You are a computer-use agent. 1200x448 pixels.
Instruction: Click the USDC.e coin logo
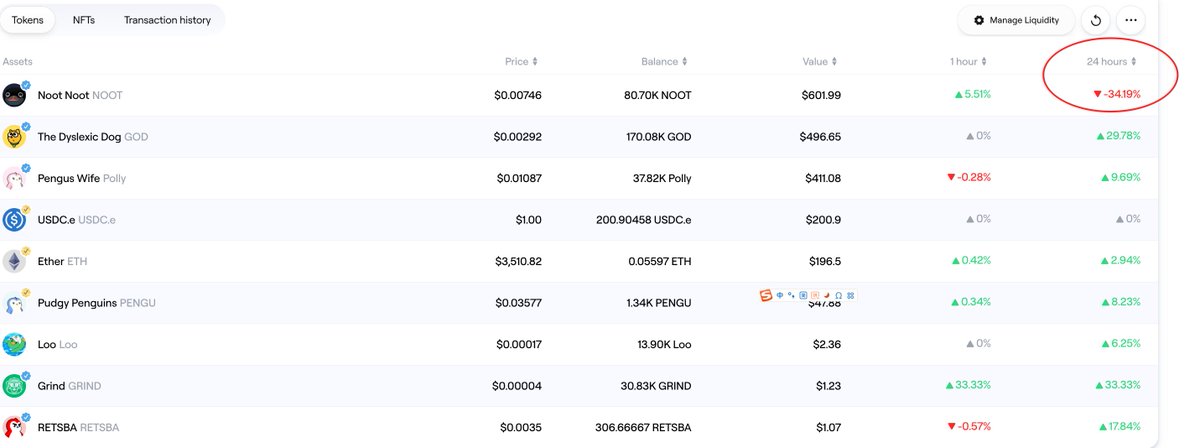point(14,220)
